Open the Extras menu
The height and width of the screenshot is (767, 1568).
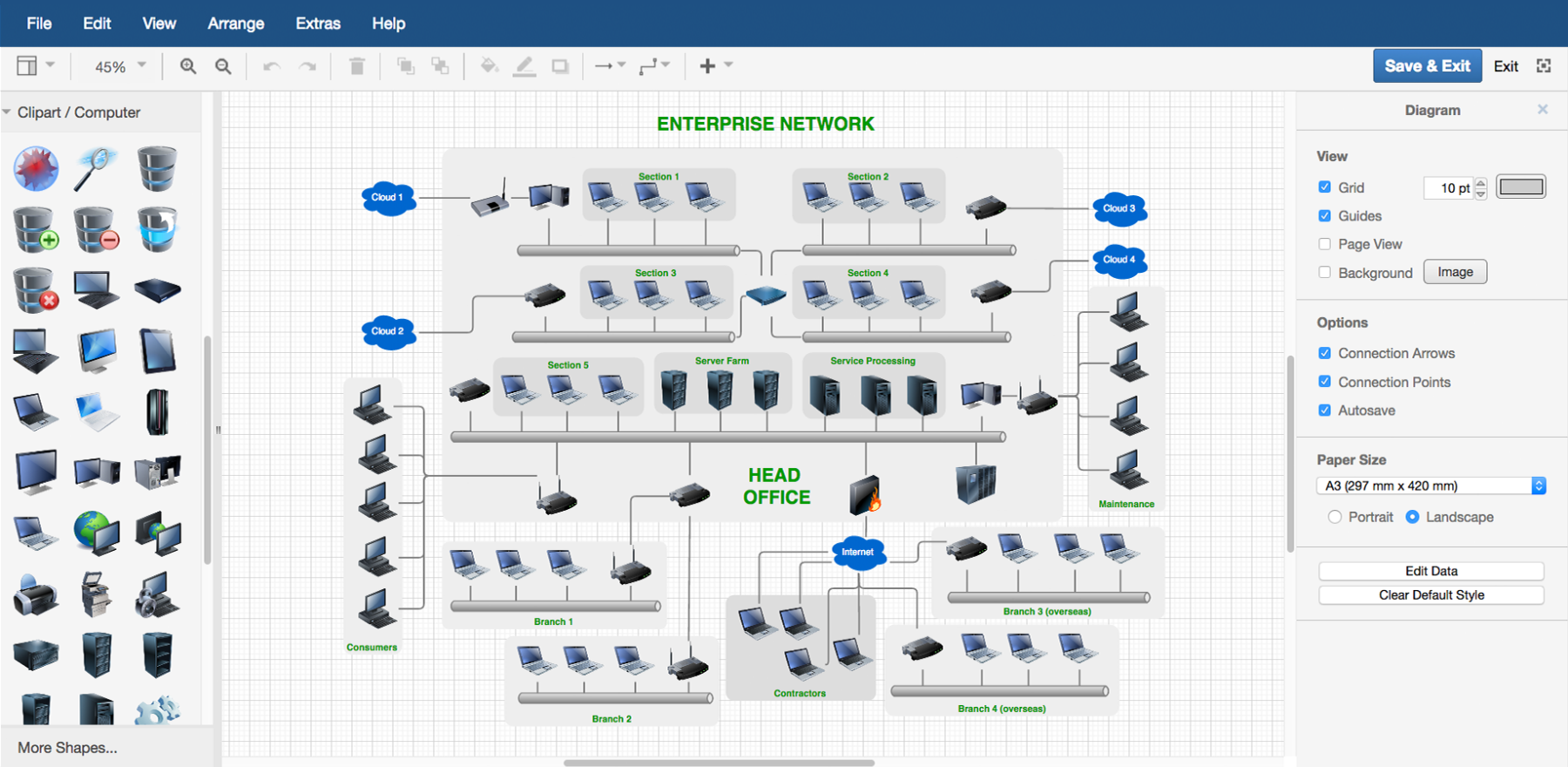click(318, 24)
